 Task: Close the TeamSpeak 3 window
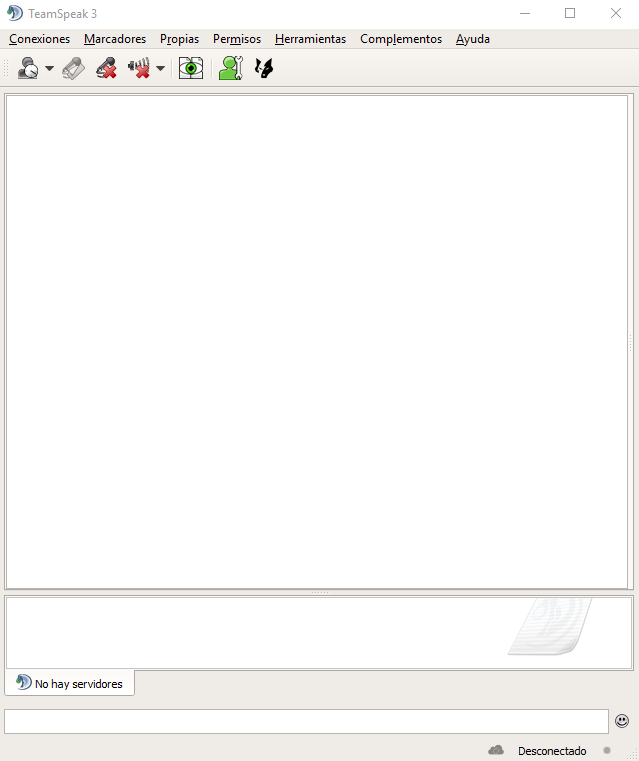tap(616, 14)
